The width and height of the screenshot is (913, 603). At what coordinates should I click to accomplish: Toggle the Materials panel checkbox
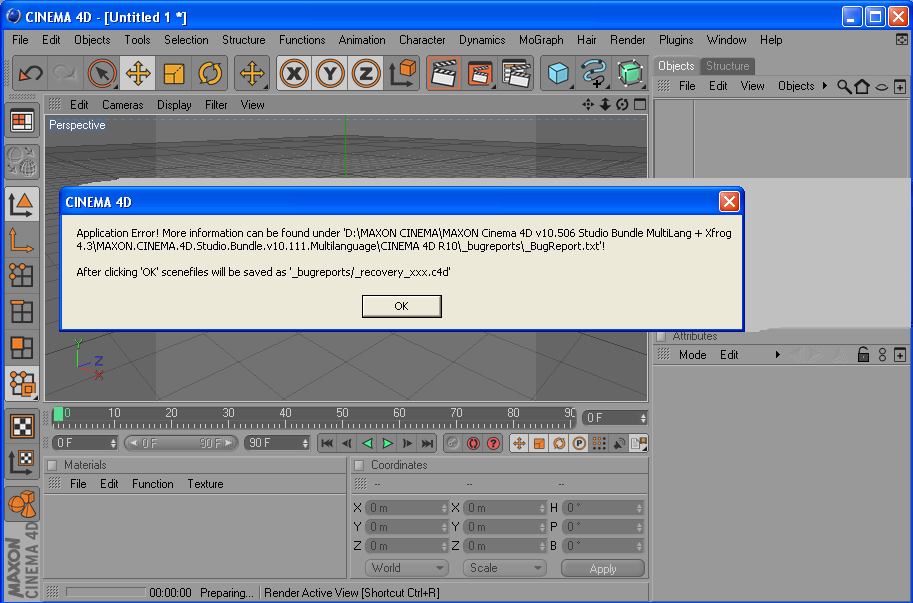(x=52, y=465)
